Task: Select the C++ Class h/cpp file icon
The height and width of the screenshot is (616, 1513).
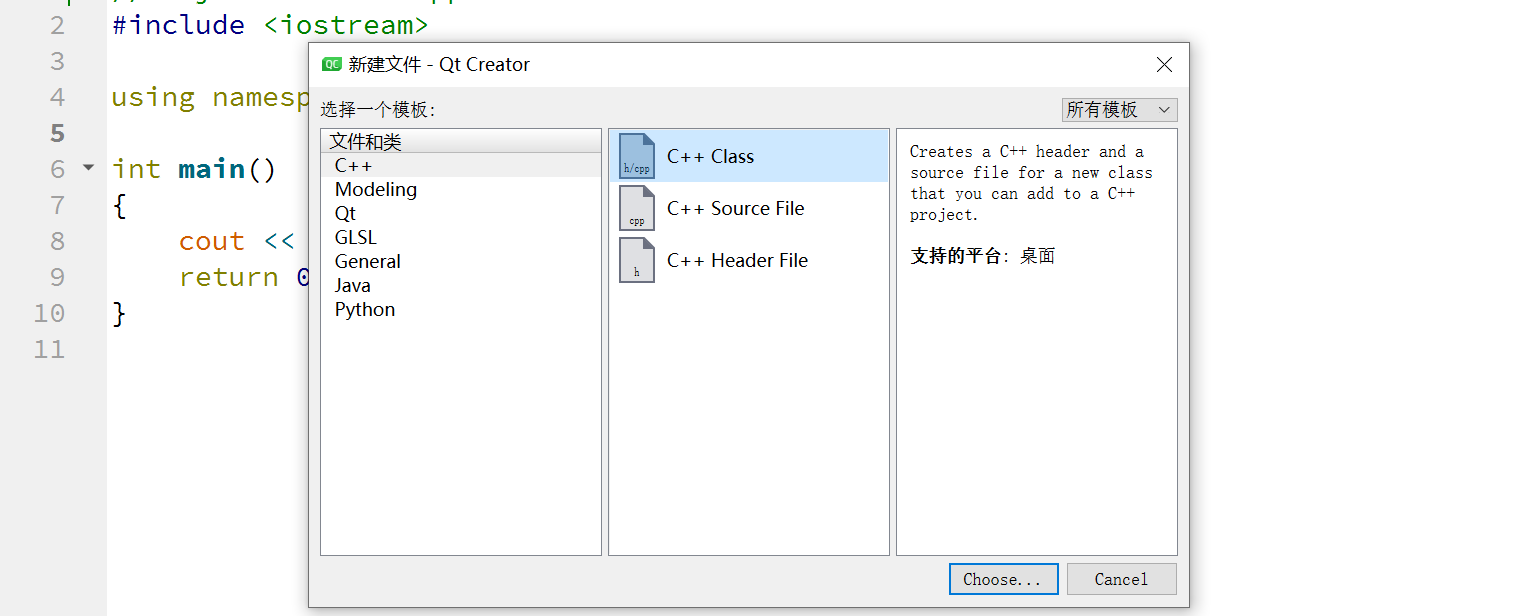Action: pyautogui.click(x=637, y=156)
